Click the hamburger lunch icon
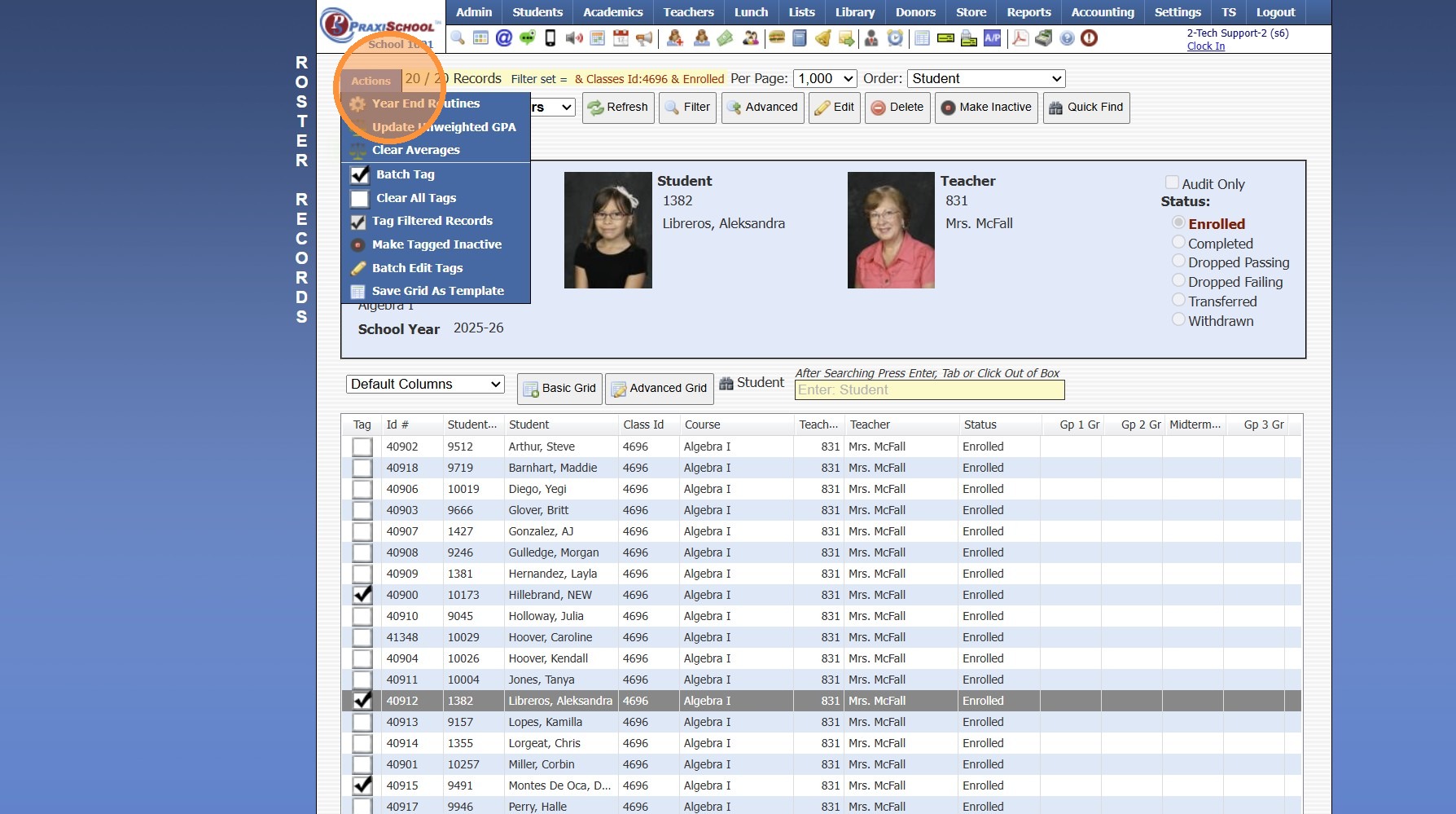Image resolution: width=1456 pixels, height=814 pixels. 777,37
